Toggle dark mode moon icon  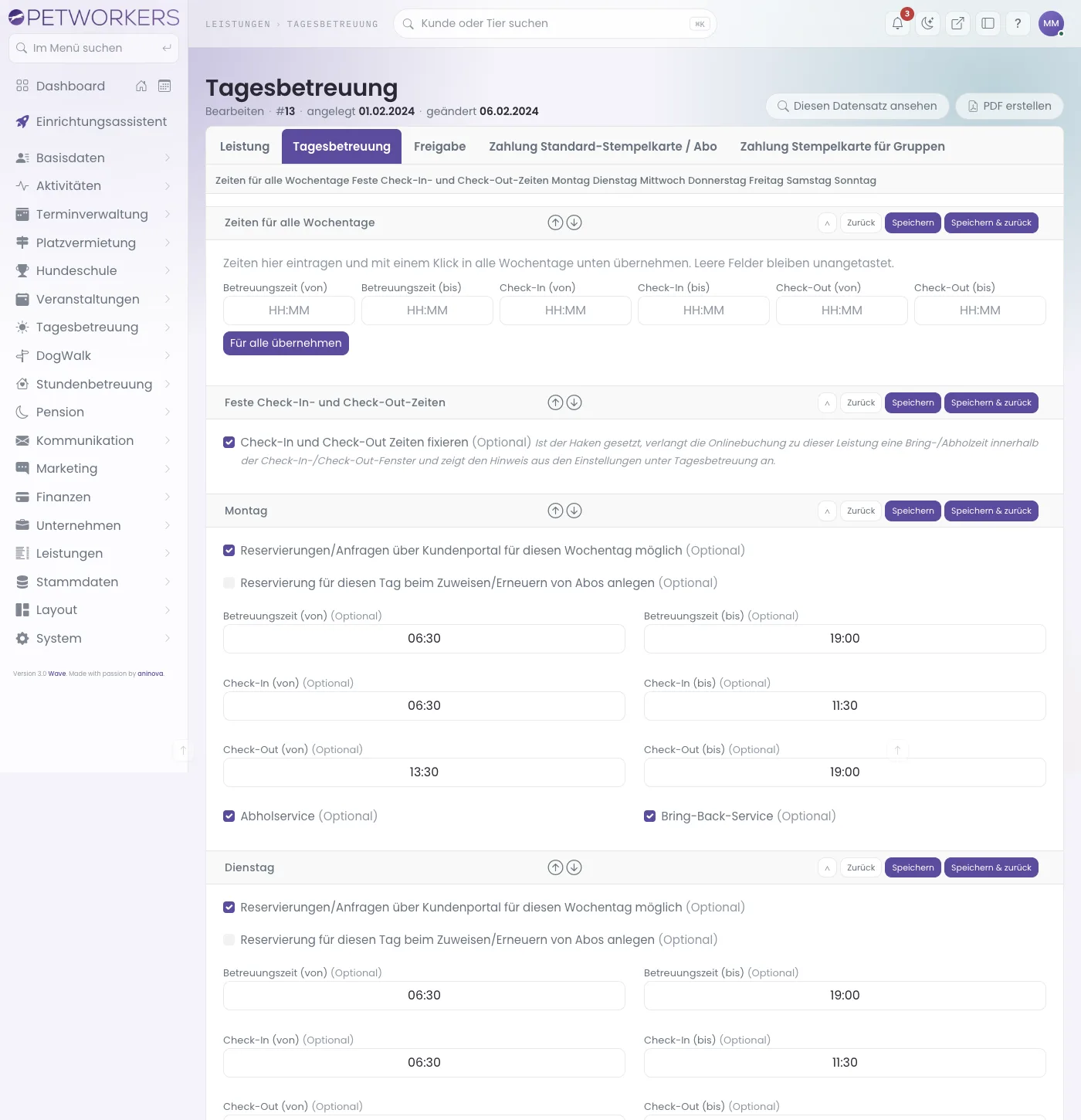point(927,23)
